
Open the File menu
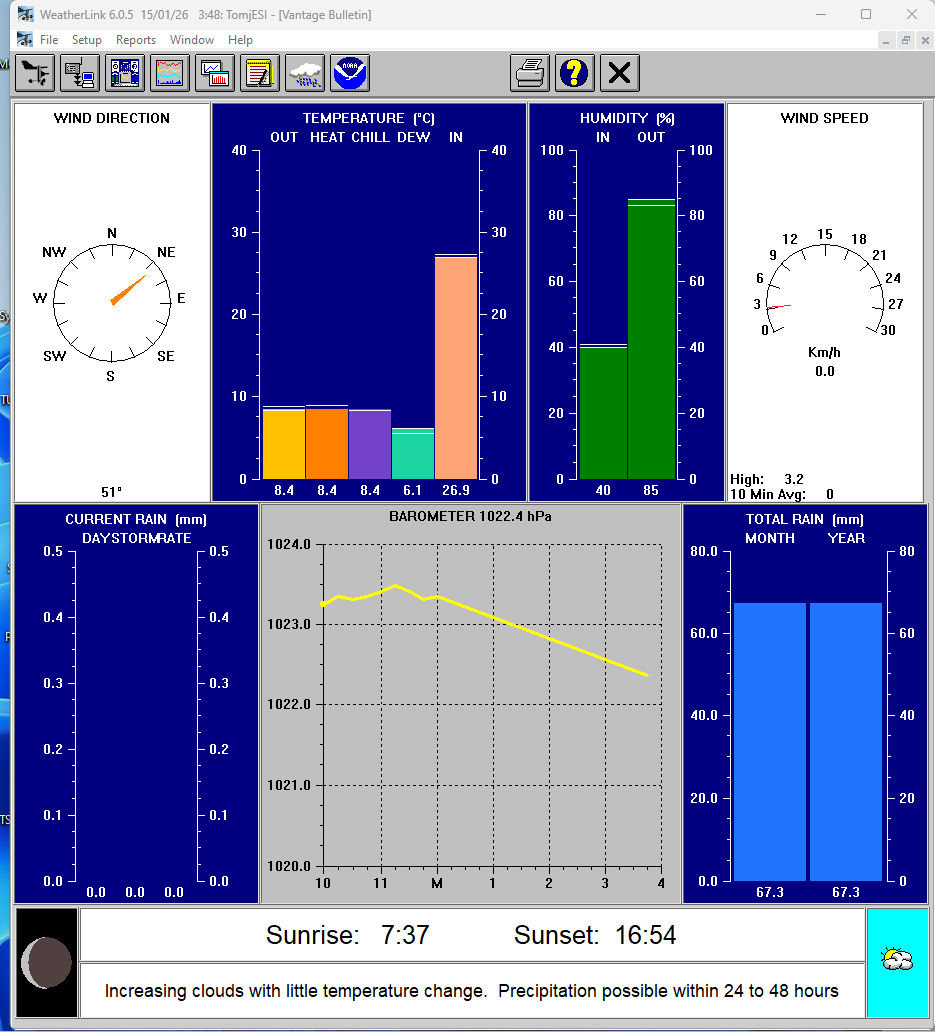[x=49, y=40]
